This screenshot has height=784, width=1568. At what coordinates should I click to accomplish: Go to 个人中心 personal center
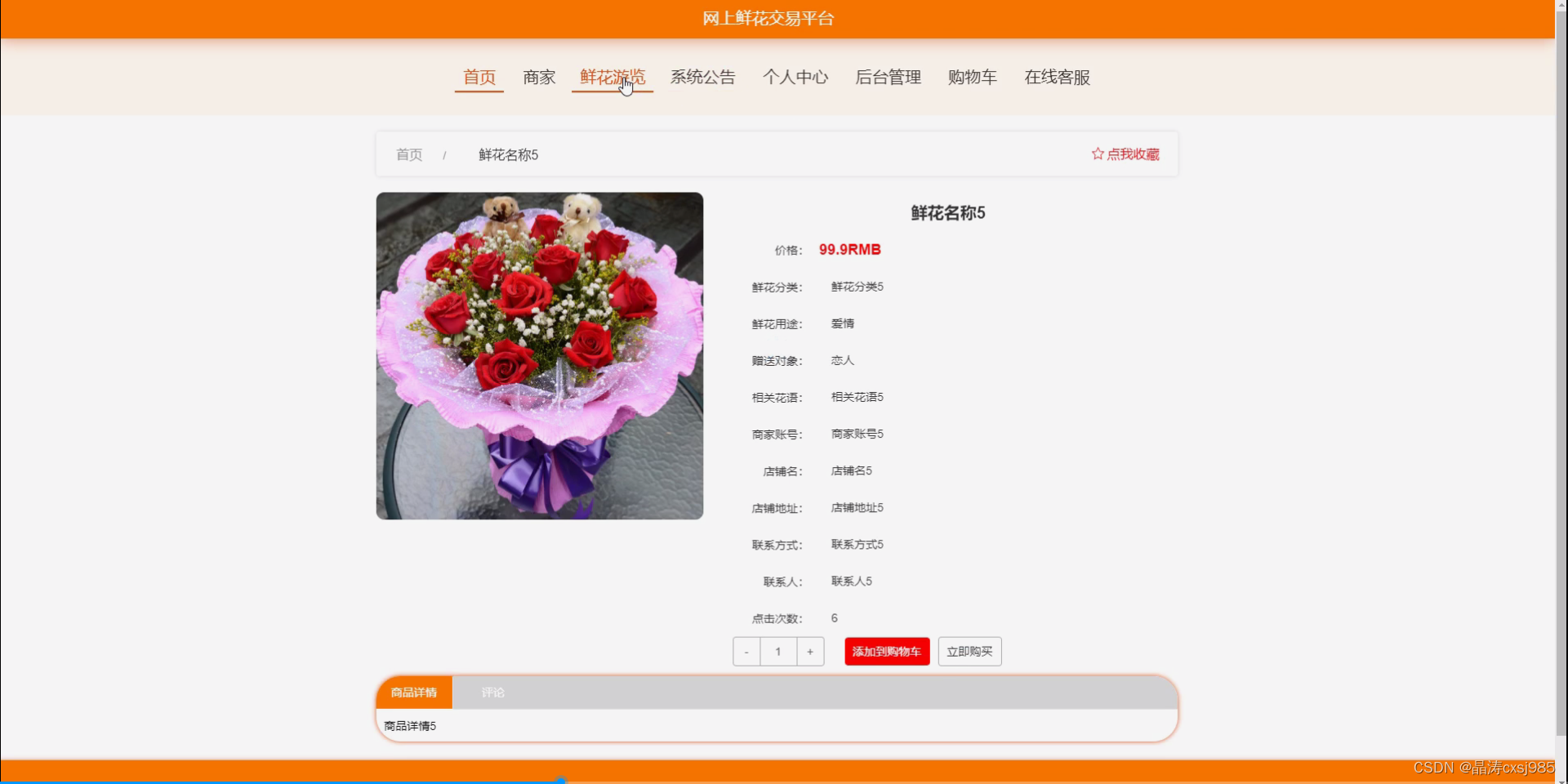pyautogui.click(x=795, y=78)
